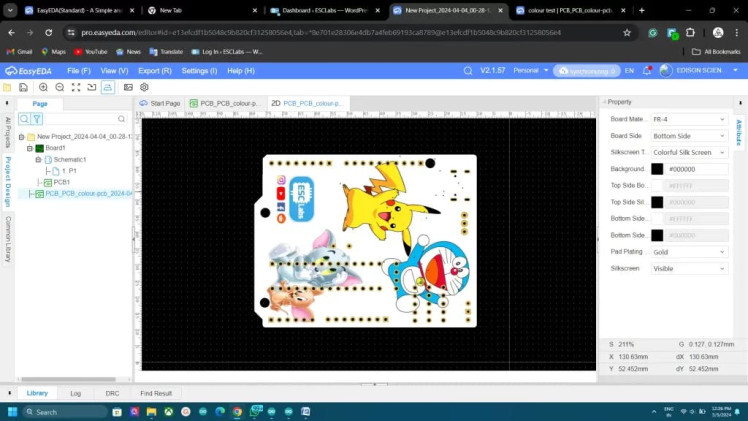The width and height of the screenshot is (748, 421).
Task: Click the Fit to Window toolbar icon
Action: tap(76, 87)
